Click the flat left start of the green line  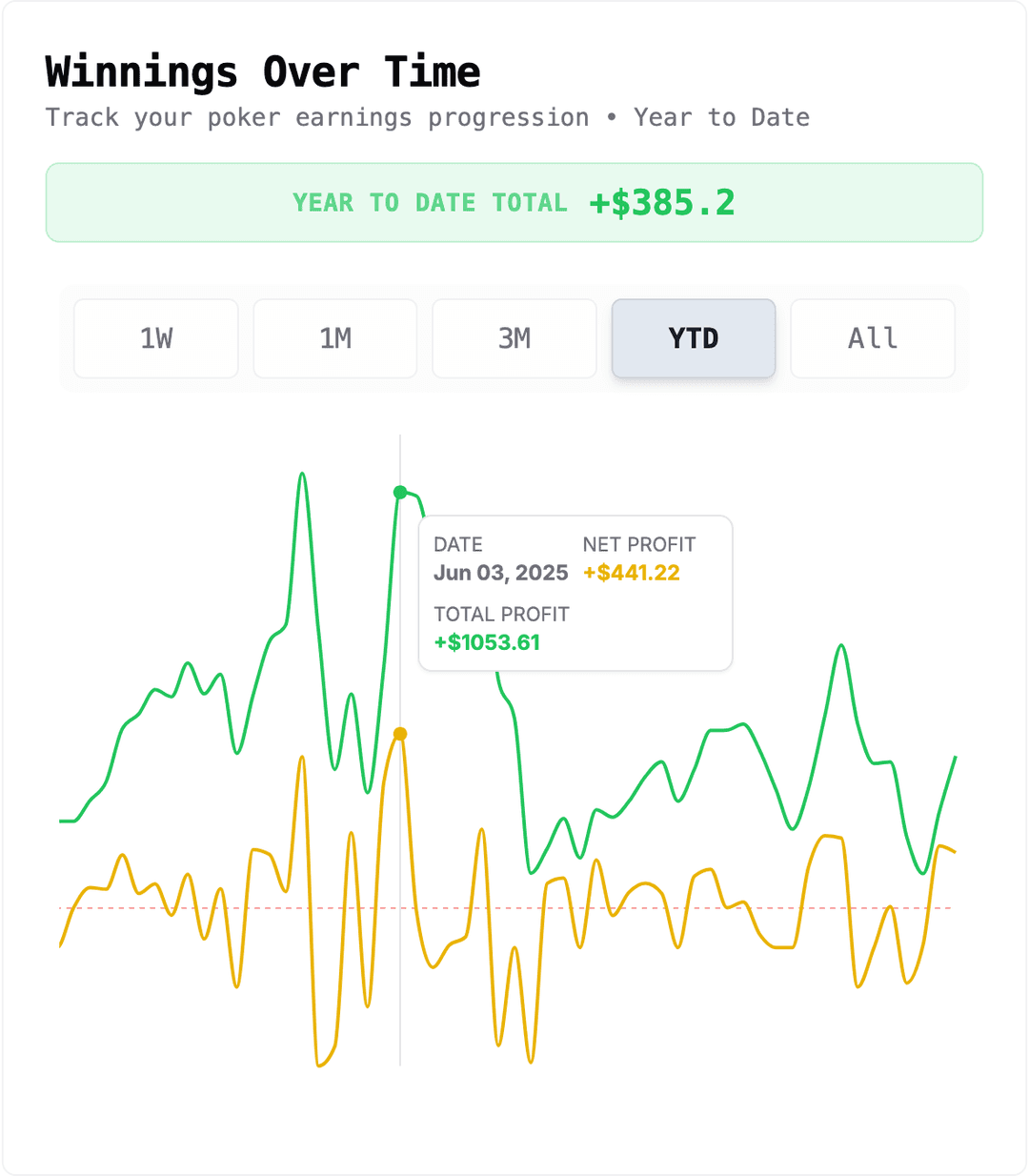tap(67, 821)
